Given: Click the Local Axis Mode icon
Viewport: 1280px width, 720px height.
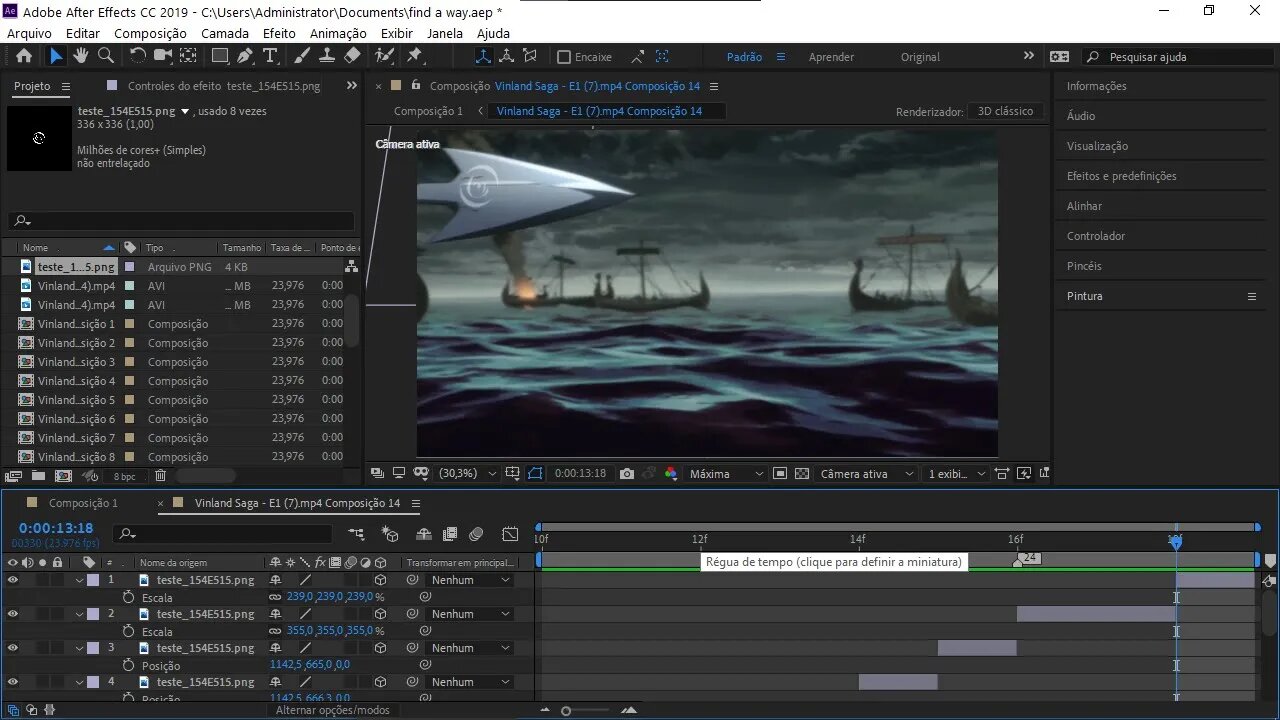Looking at the screenshot, I should (484, 56).
